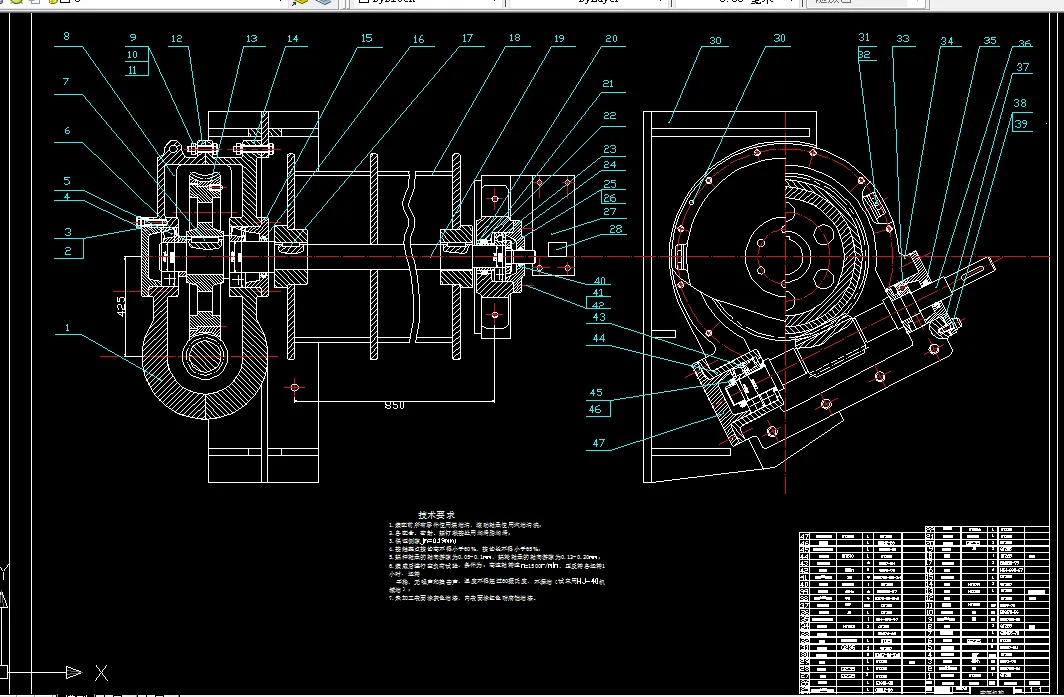Pick callout number 21
The image size is (1064, 697).
[608, 84]
